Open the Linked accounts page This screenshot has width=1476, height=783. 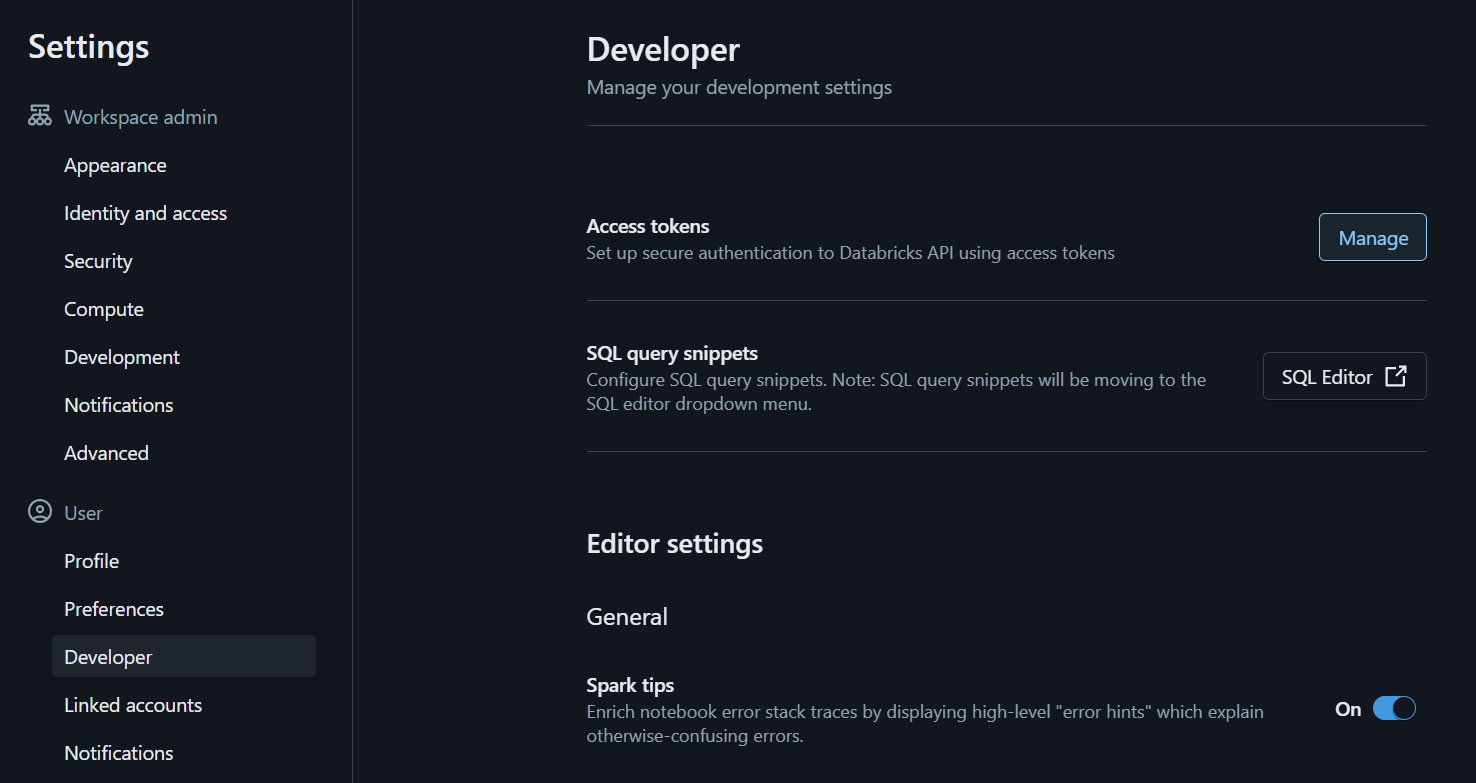coord(133,705)
